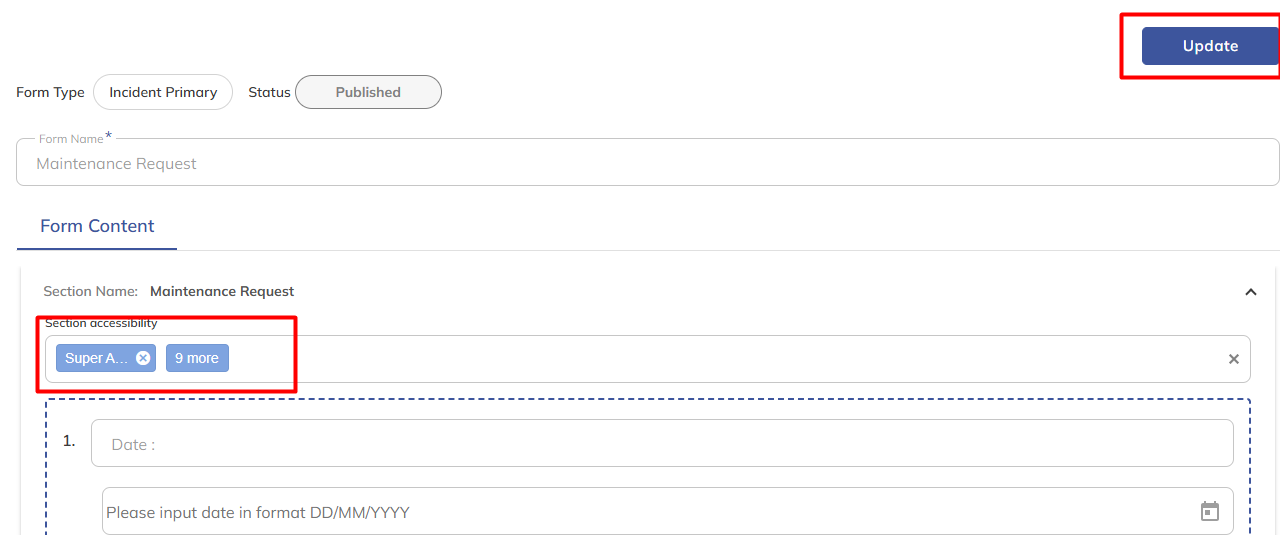Screen dimensions: 1280x535
Task: Click question number 1 marker
Action: pyautogui.click(x=69, y=440)
